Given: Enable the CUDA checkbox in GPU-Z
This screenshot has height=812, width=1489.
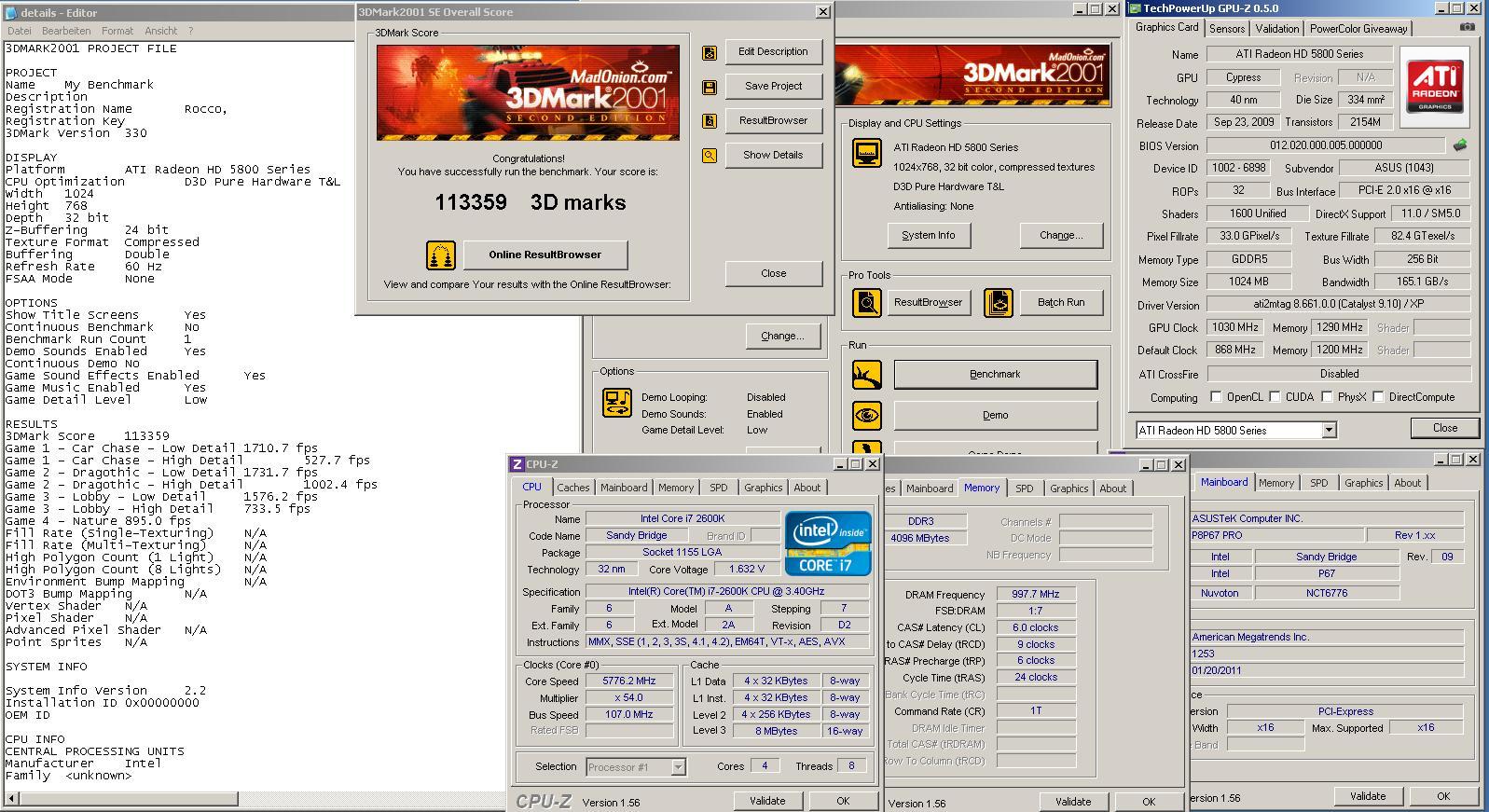Looking at the screenshot, I should point(1275,397).
